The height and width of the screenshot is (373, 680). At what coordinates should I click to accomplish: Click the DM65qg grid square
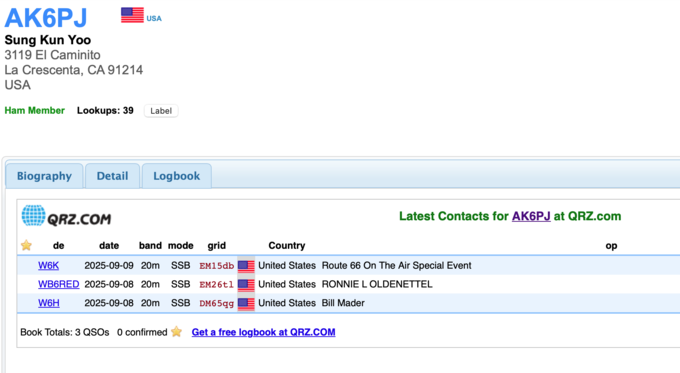216,303
